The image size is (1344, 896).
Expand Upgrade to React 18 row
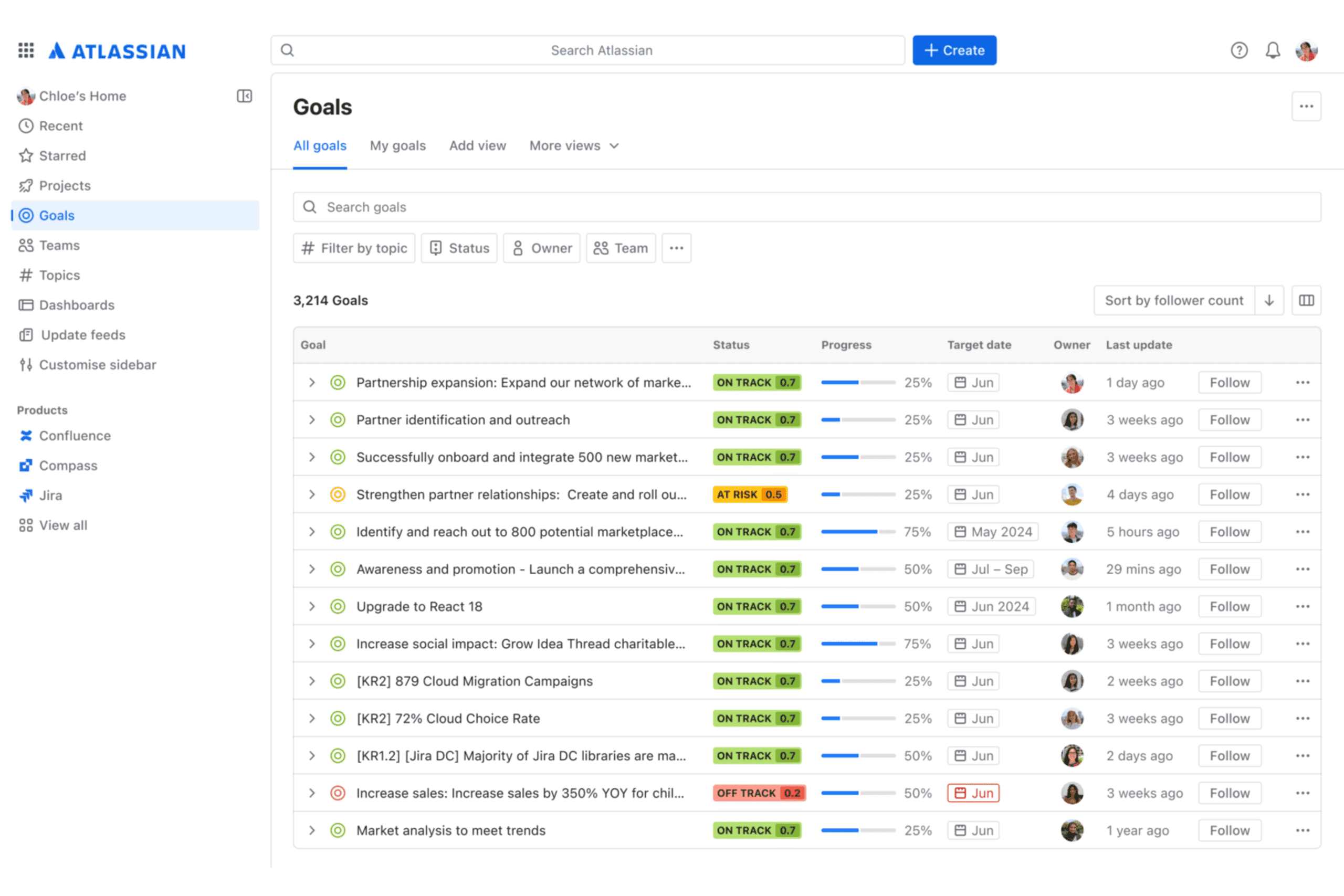[x=312, y=606]
